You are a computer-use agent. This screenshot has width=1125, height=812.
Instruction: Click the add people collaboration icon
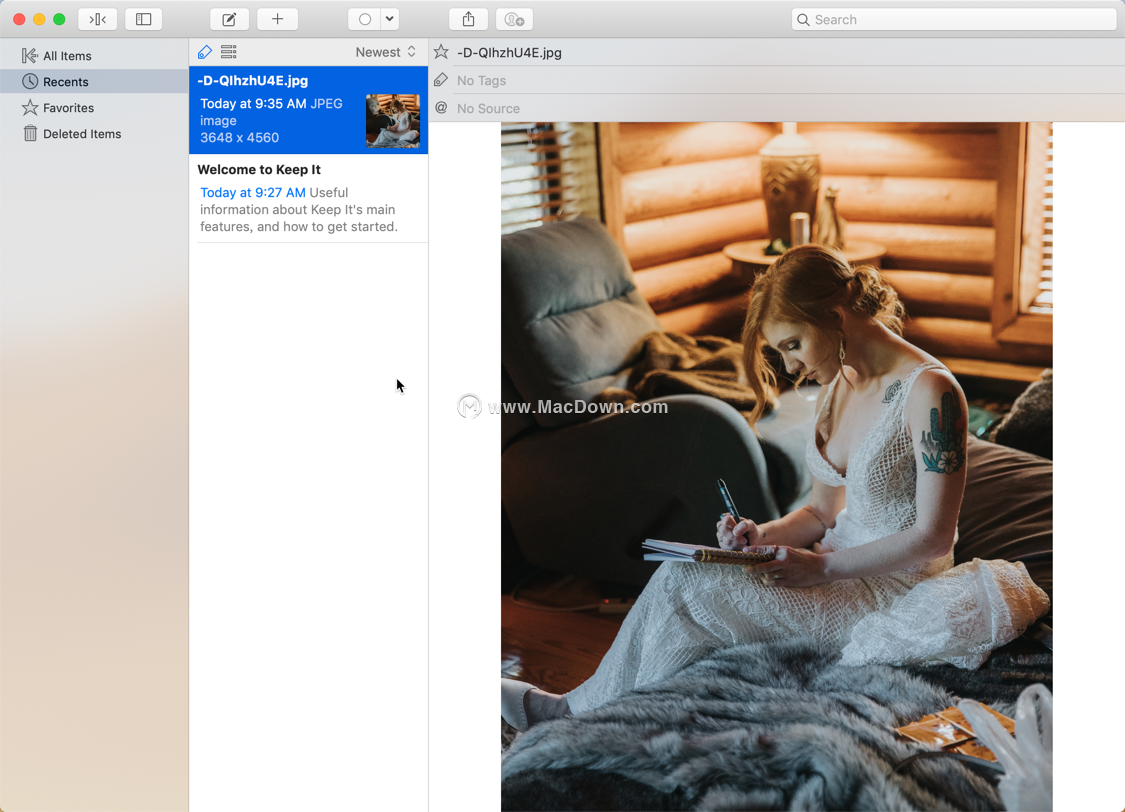pyautogui.click(x=514, y=19)
